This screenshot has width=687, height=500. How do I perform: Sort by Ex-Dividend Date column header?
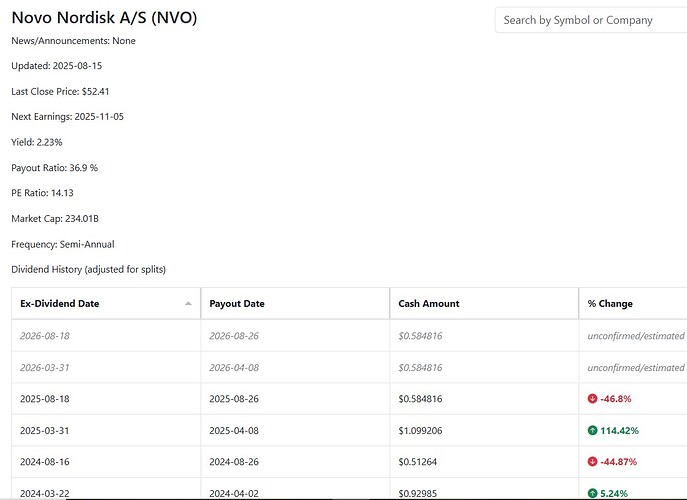coord(106,303)
